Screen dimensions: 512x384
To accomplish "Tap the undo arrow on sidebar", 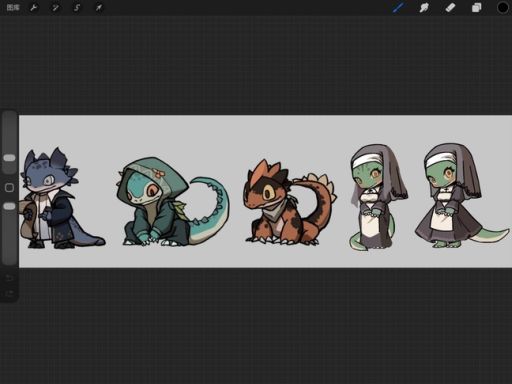I will [x=9, y=278].
